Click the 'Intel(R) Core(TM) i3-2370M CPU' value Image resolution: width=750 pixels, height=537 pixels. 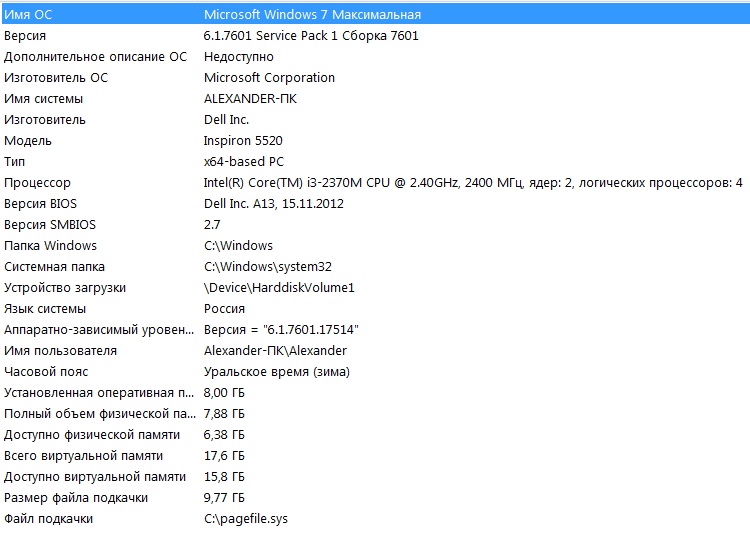coord(297,183)
